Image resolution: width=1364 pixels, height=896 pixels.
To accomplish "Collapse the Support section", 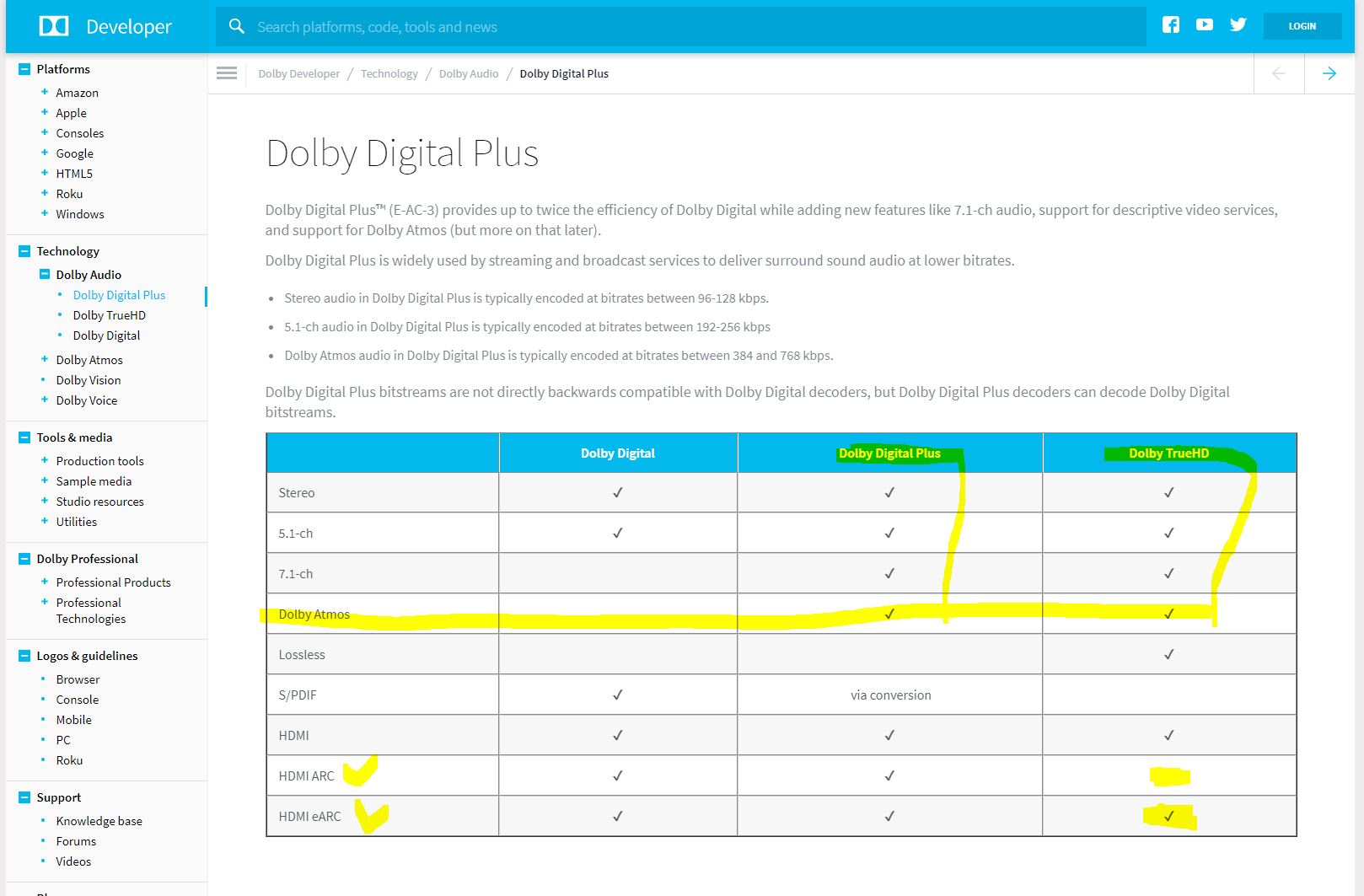I will (x=24, y=797).
